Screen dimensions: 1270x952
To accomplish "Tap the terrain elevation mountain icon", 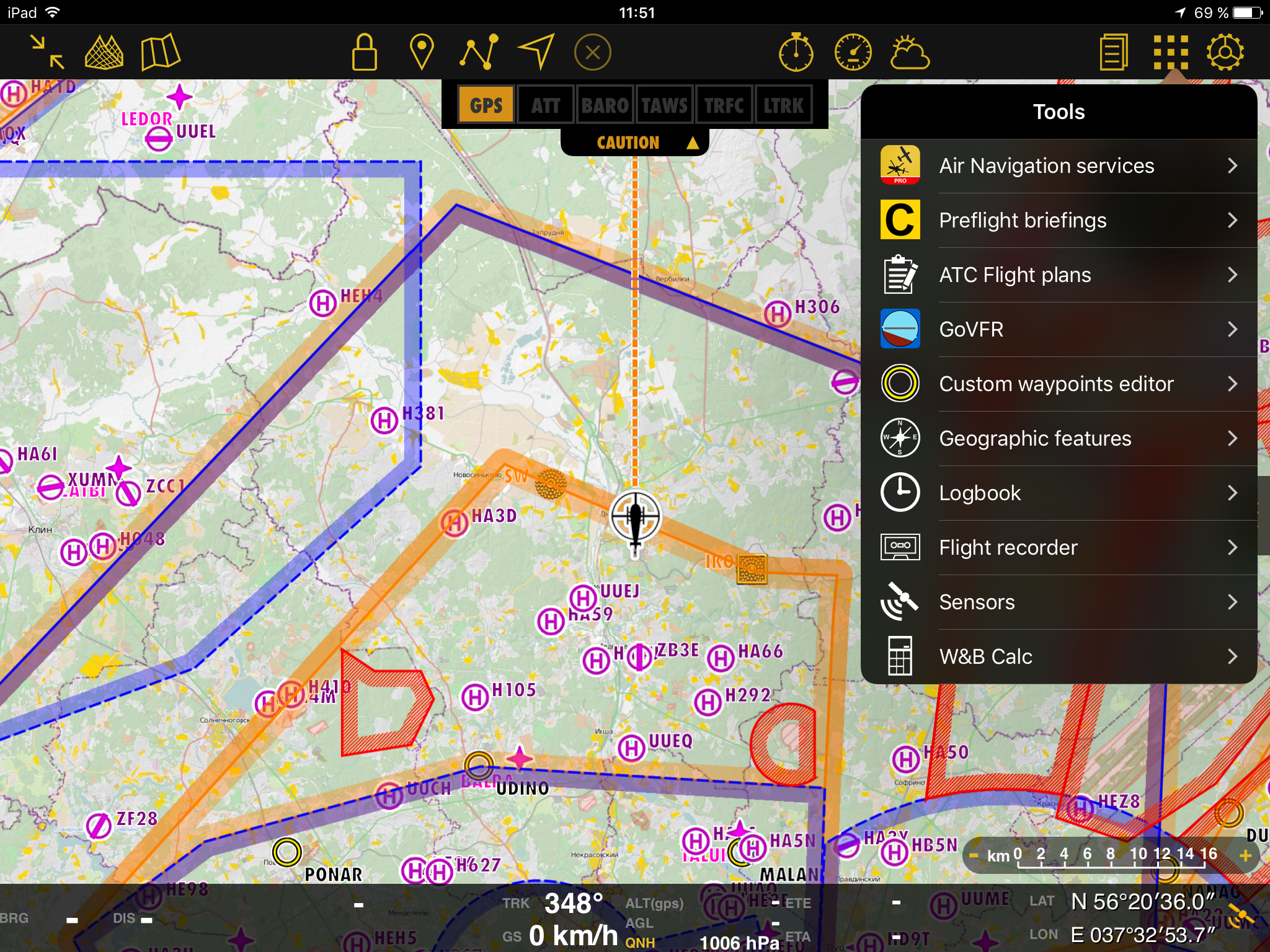I will pyautogui.click(x=104, y=52).
